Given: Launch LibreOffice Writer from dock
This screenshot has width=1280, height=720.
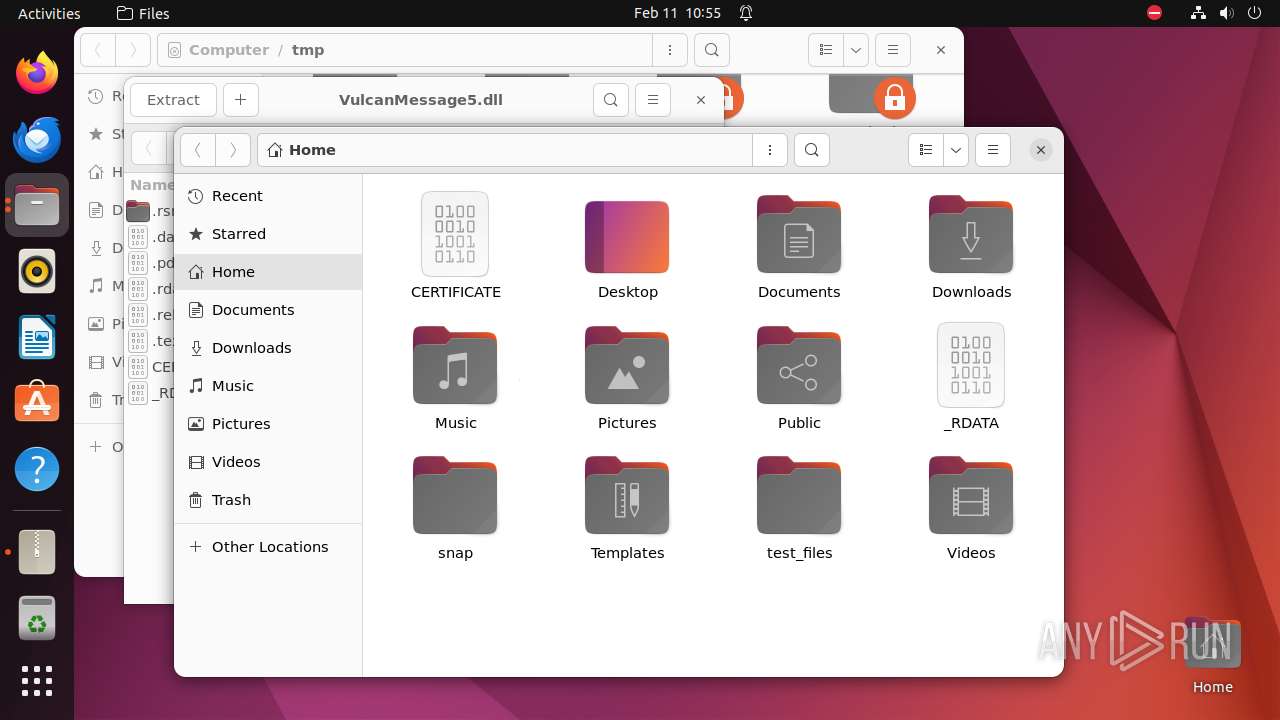Looking at the screenshot, I should coord(37,337).
